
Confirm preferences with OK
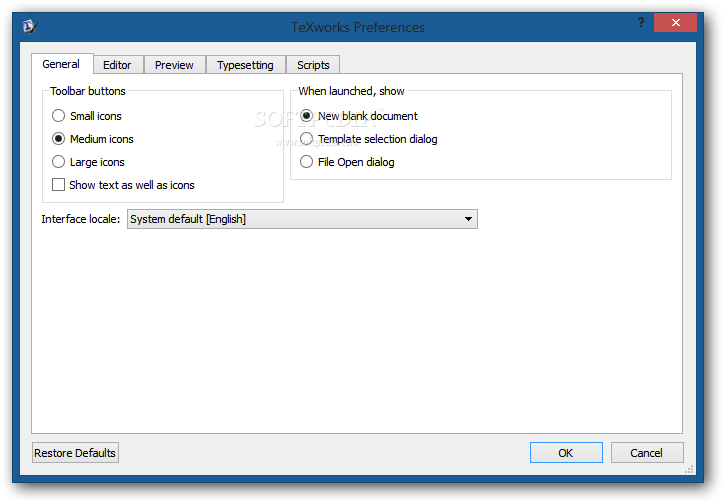566,453
